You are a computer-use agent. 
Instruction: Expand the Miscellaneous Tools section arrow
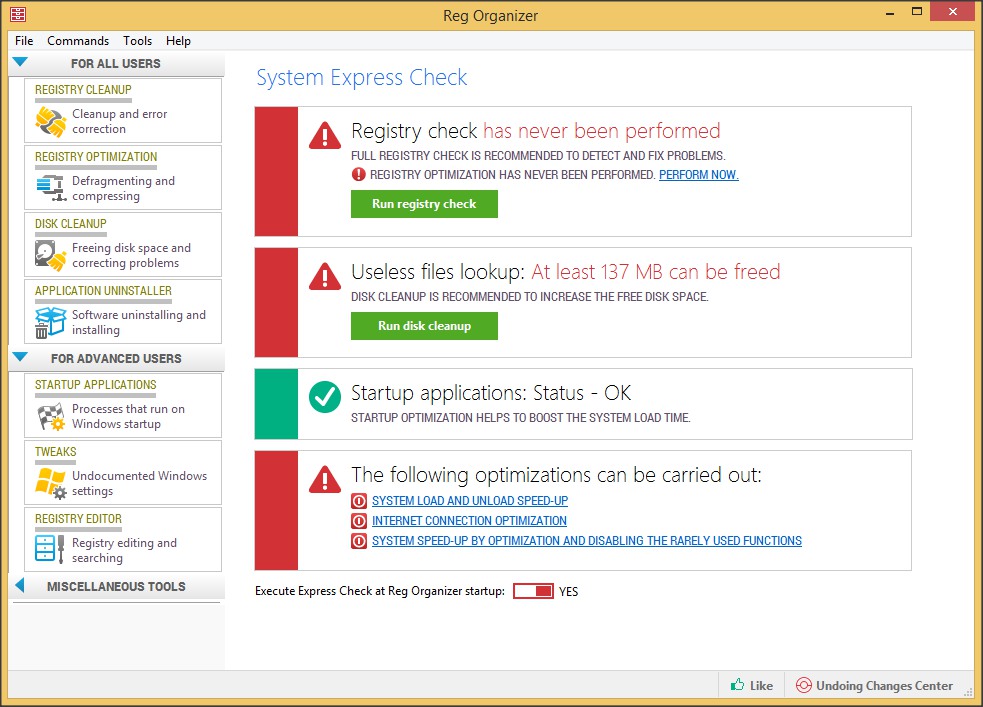19,585
